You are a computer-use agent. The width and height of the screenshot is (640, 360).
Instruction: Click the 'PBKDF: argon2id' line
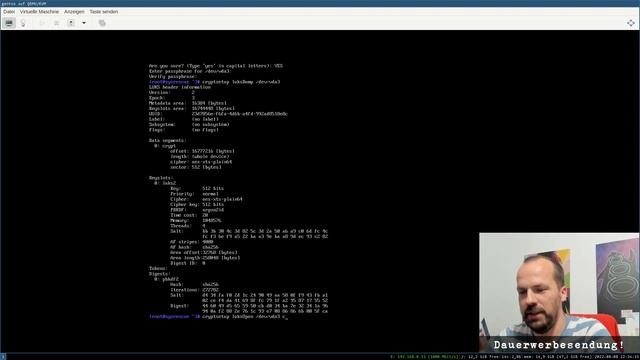pos(197,210)
